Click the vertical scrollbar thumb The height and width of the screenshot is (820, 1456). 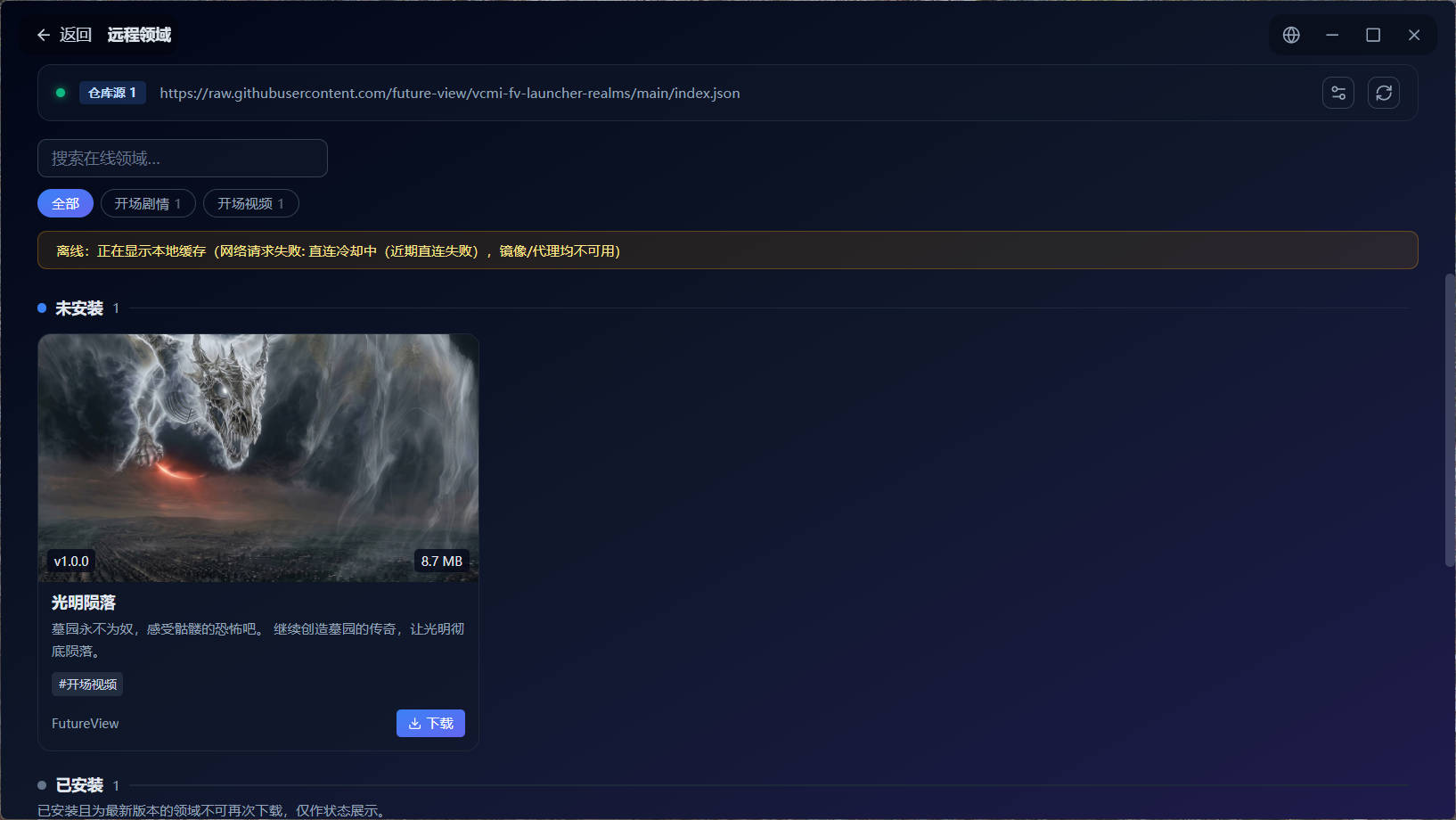pos(1450,421)
